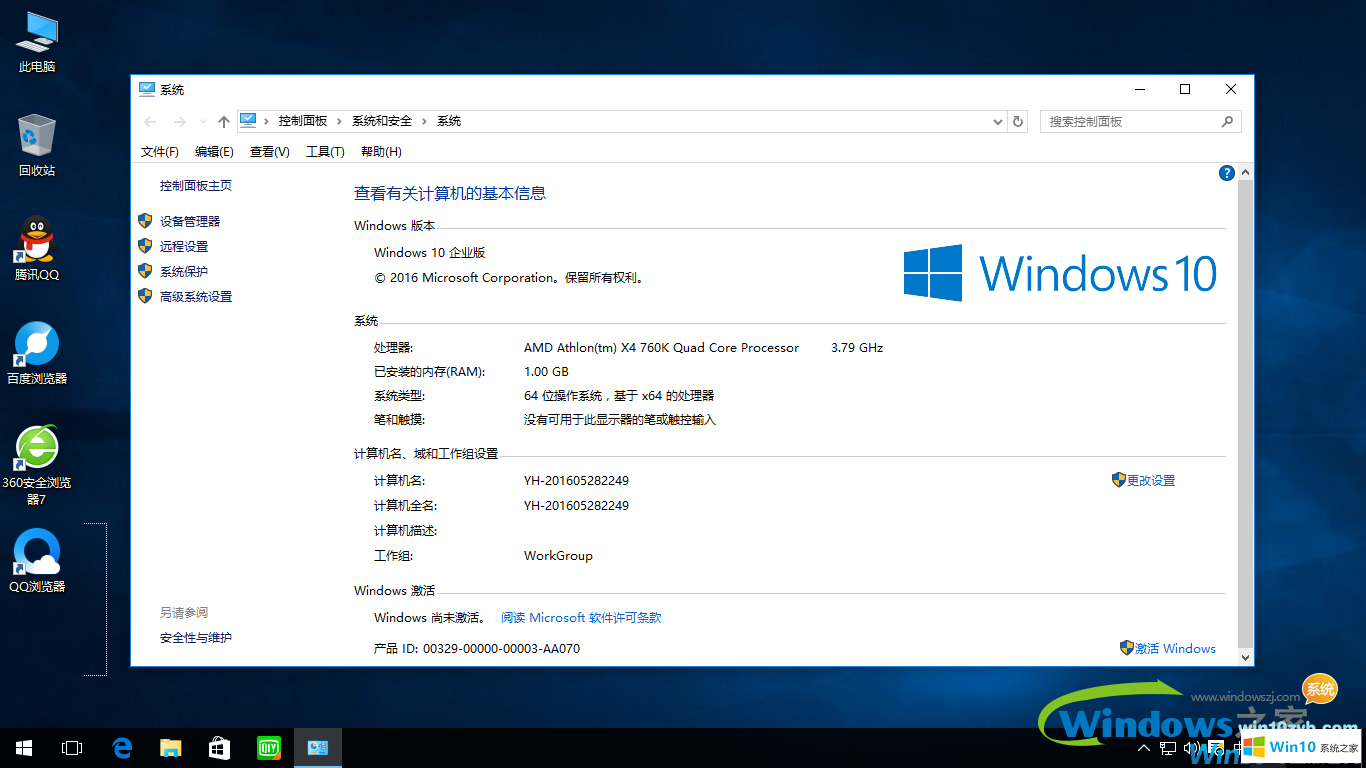The image size is (1366, 768).
Task: Click volume speaker icon in tray
Action: (x=1190, y=748)
